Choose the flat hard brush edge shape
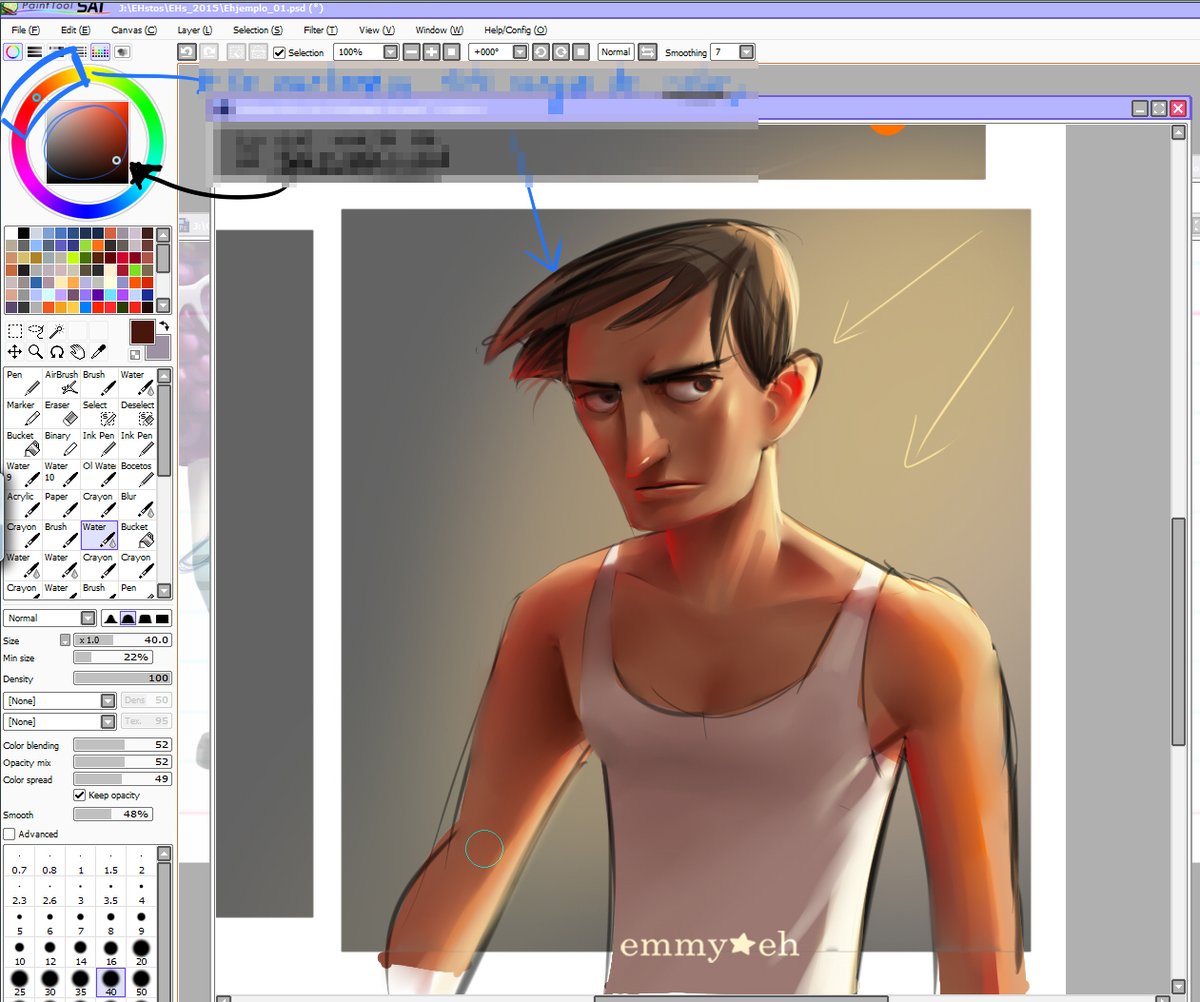This screenshot has height=1002, width=1200. point(162,619)
